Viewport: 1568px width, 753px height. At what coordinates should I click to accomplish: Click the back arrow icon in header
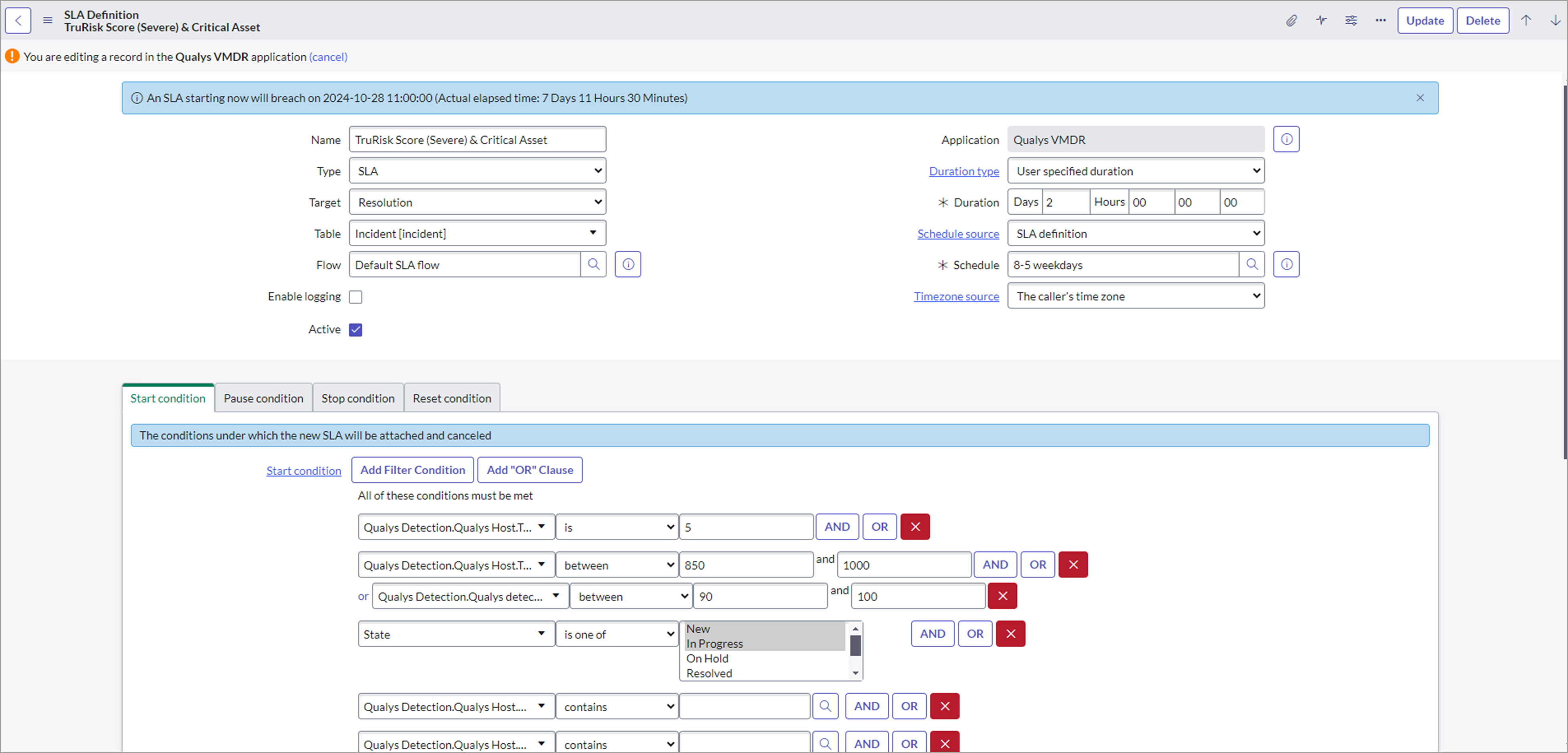click(18, 21)
